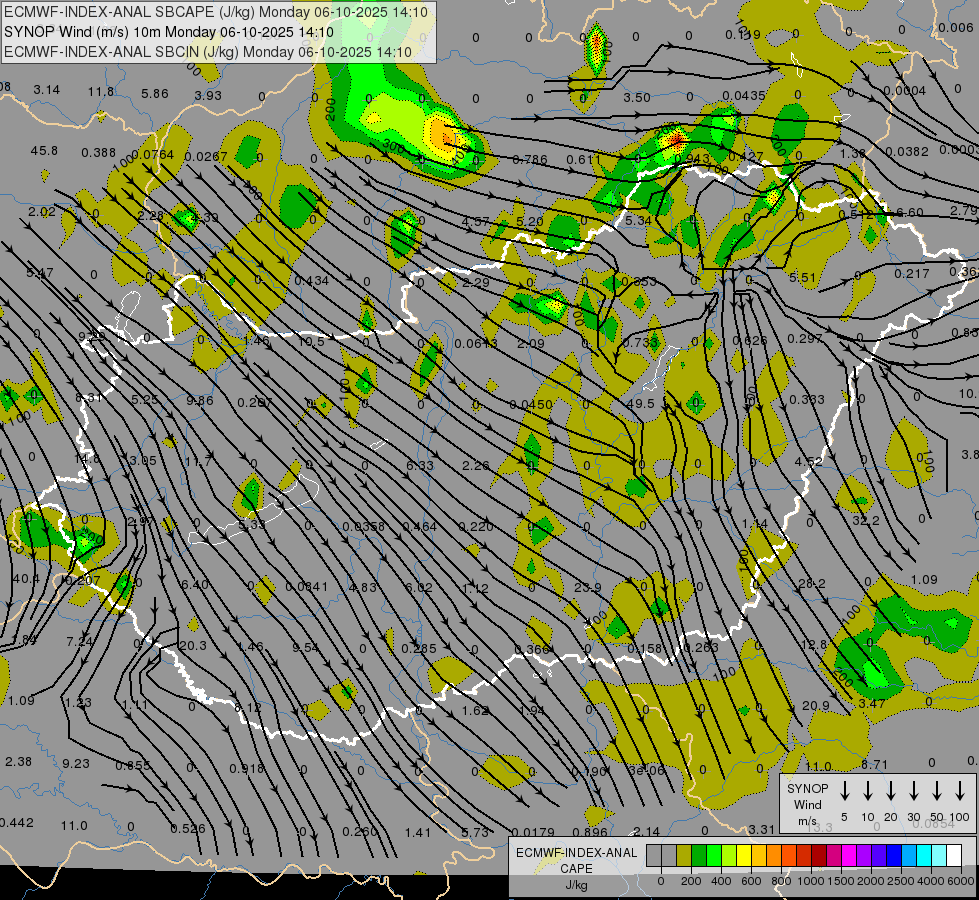
Task: Choose the dark blue CAPE legend swatch
Action: [x=895, y=855]
